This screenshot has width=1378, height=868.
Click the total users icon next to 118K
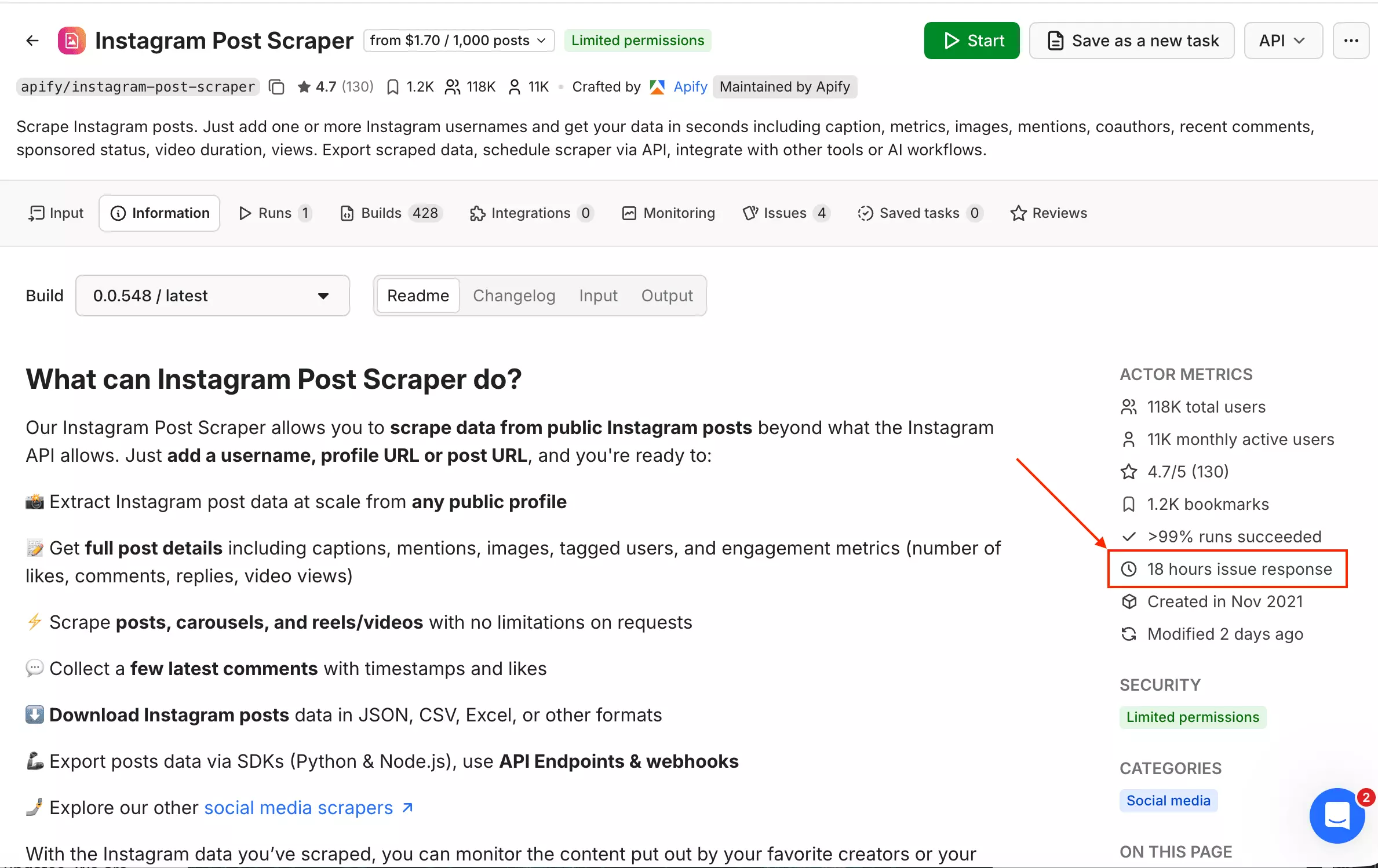point(453,87)
